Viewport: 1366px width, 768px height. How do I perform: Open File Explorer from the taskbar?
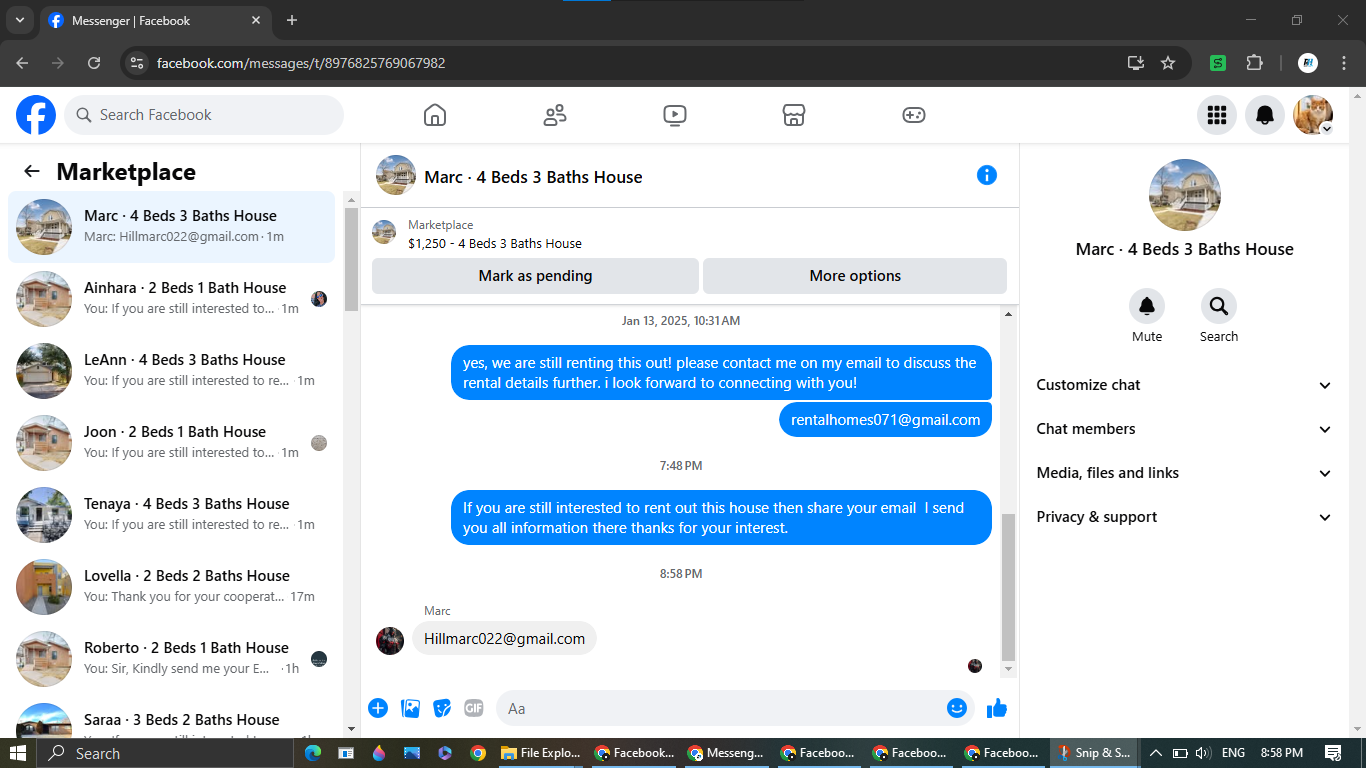point(543,753)
